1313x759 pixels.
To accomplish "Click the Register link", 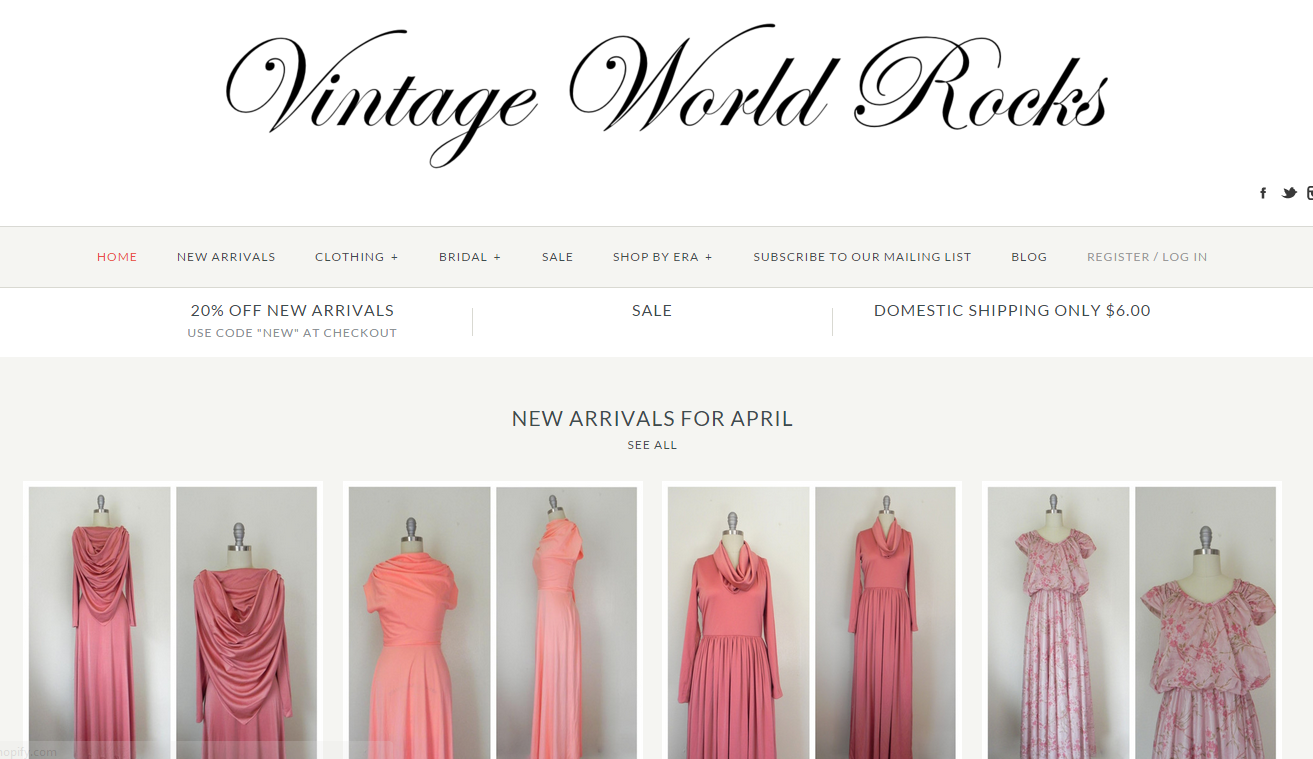I will 1118,257.
